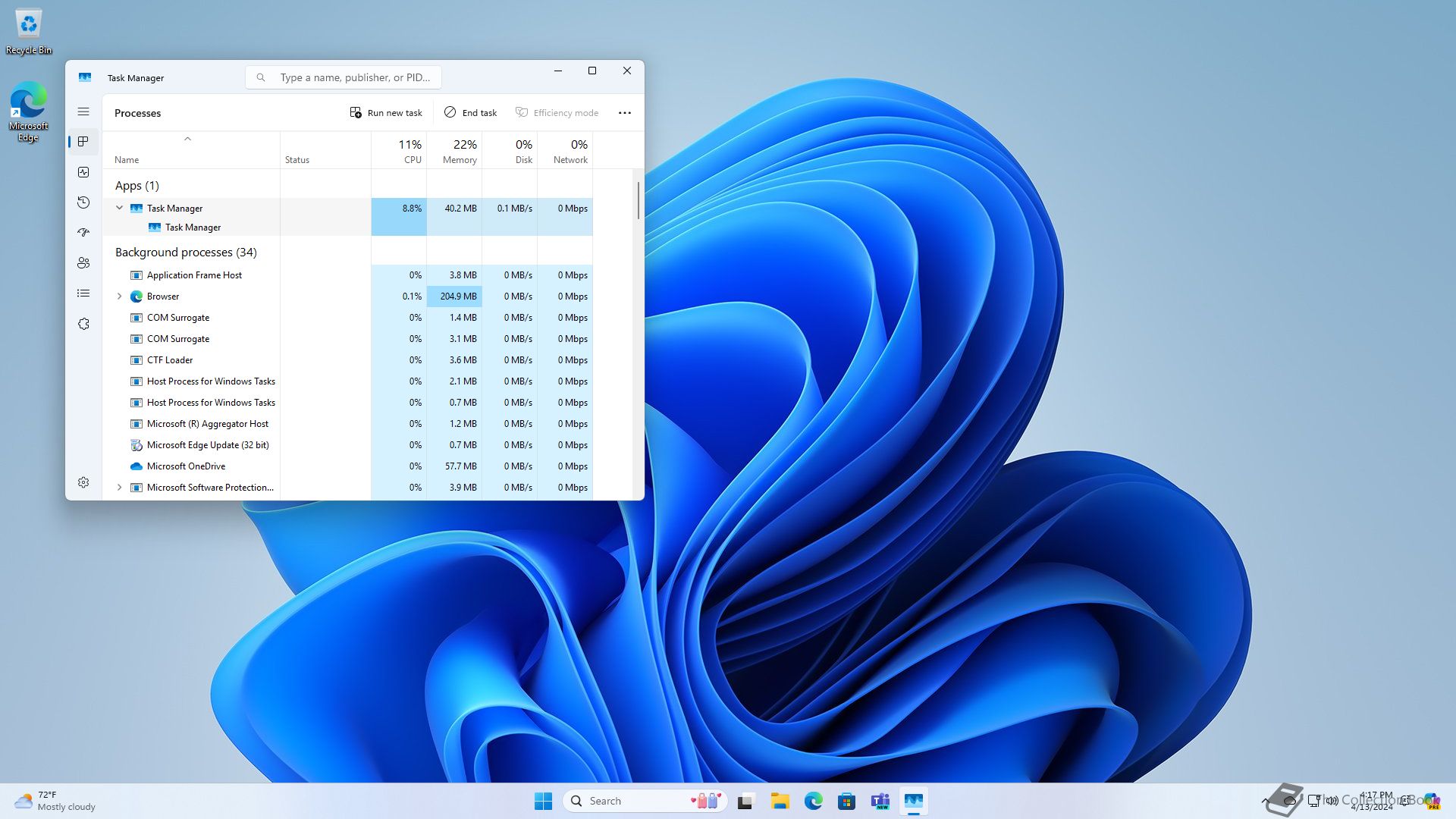Select the Application Frame Host process
This screenshot has width=1456, height=819.
[347, 275]
